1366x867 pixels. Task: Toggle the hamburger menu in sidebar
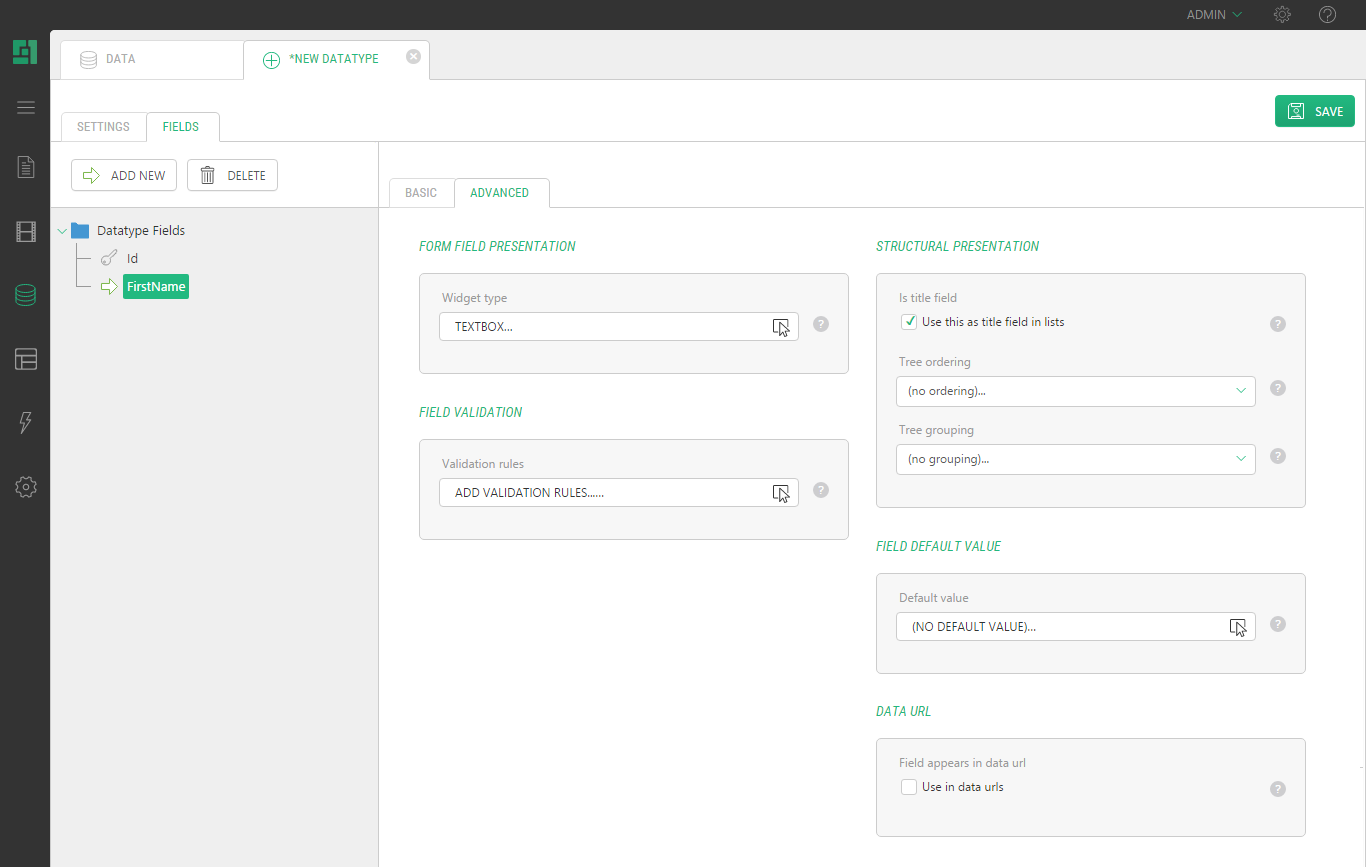coord(26,108)
